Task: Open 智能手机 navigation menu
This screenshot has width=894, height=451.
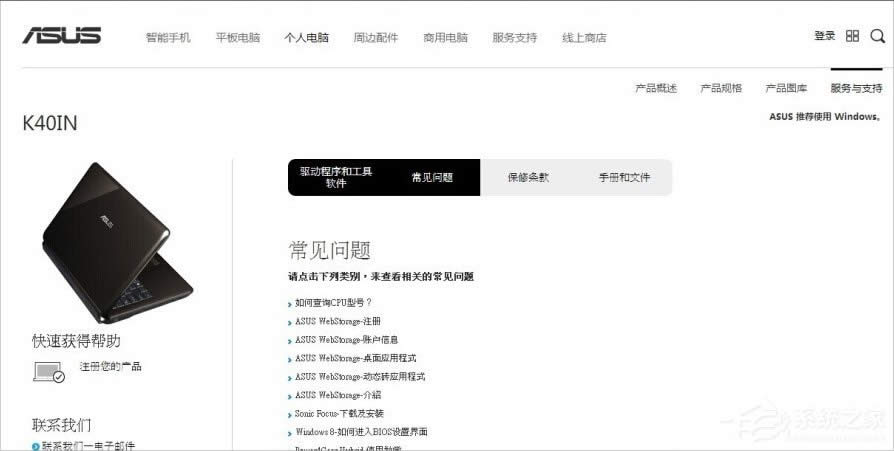Action: click(x=168, y=38)
